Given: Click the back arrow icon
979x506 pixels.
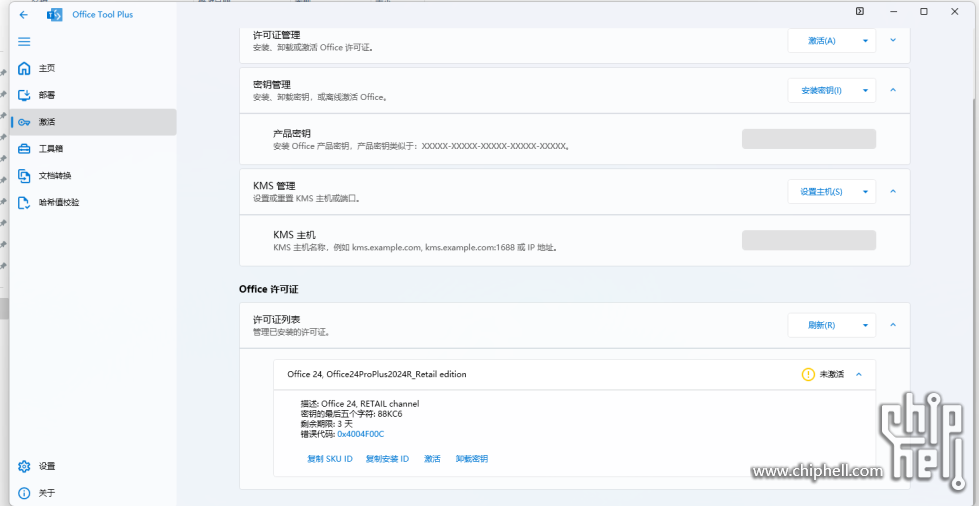Looking at the screenshot, I should point(24,14).
